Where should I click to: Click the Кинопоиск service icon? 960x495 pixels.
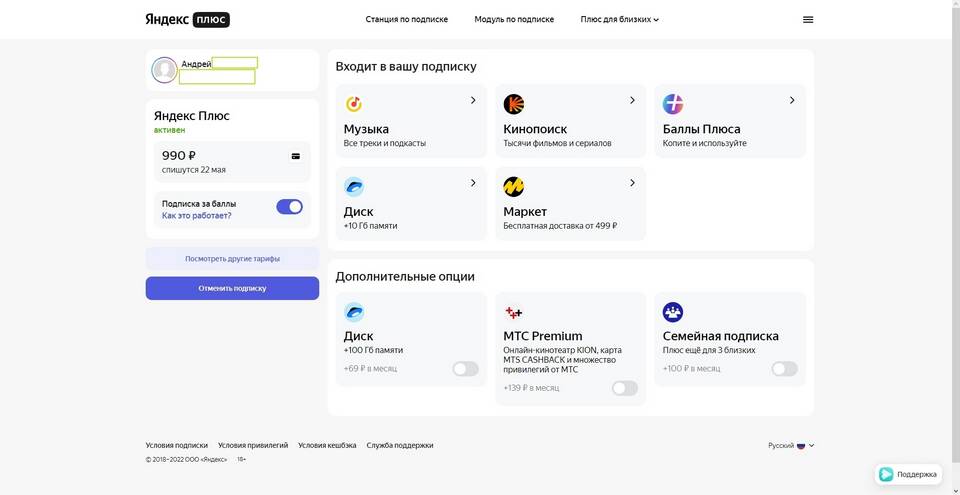click(x=514, y=104)
